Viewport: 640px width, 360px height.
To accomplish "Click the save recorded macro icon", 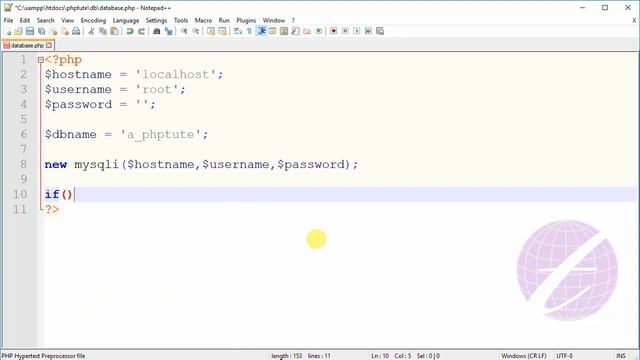I will pyautogui.click(x=380, y=31).
